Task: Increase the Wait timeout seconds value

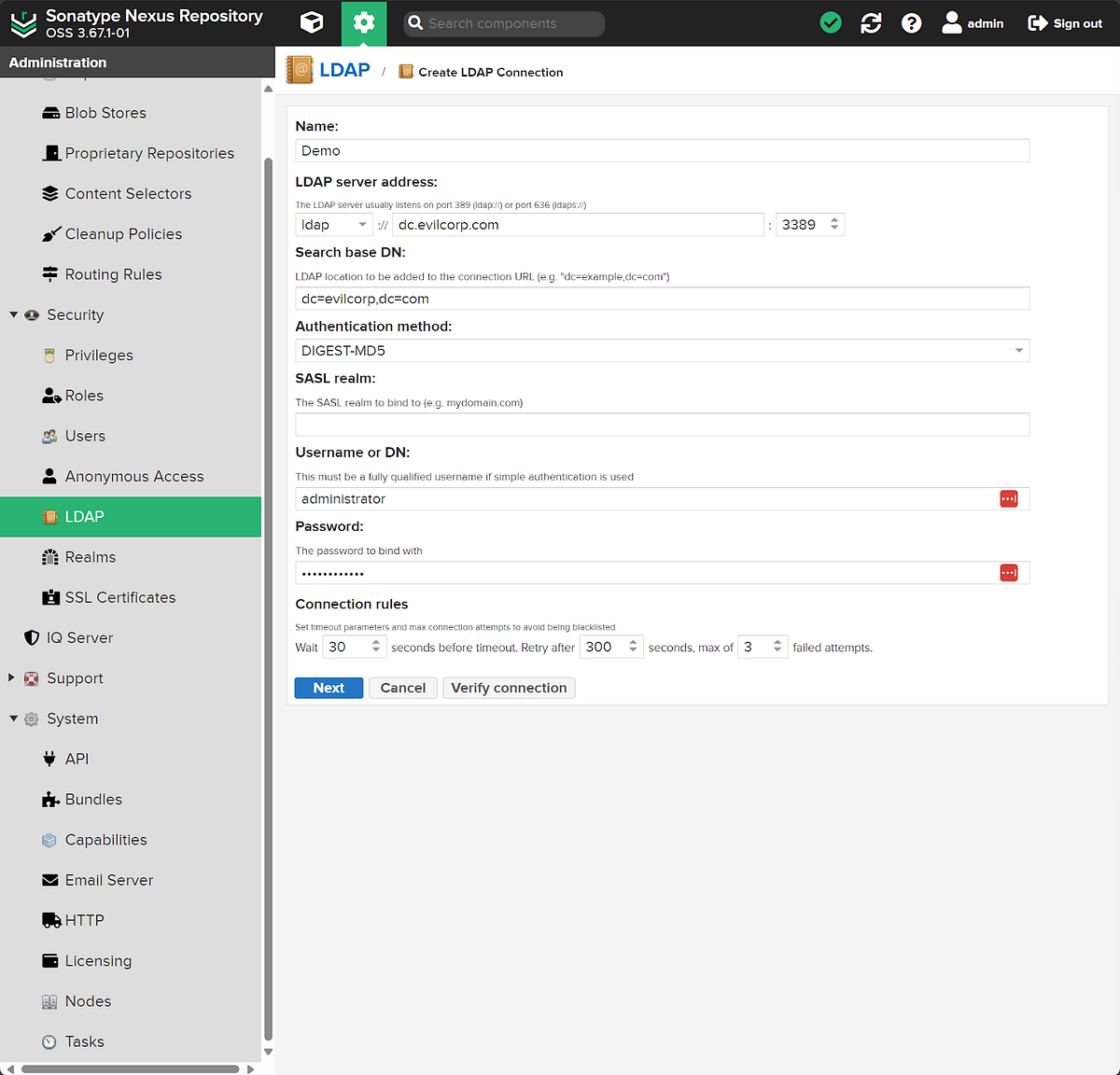Action: 376,642
